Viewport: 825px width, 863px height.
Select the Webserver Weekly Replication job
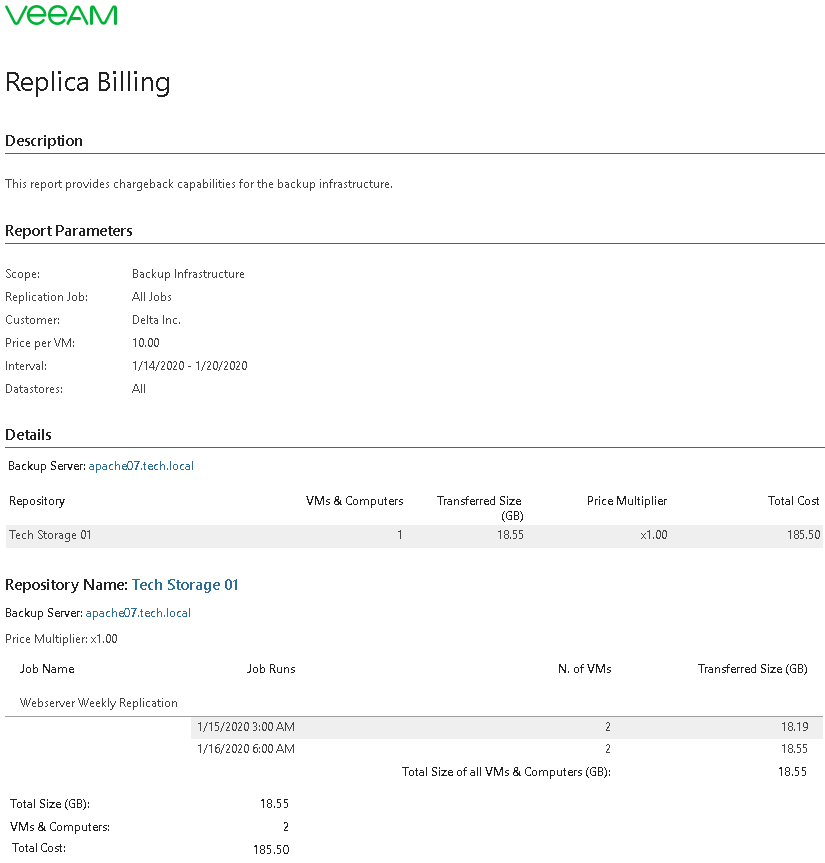coord(99,703)
